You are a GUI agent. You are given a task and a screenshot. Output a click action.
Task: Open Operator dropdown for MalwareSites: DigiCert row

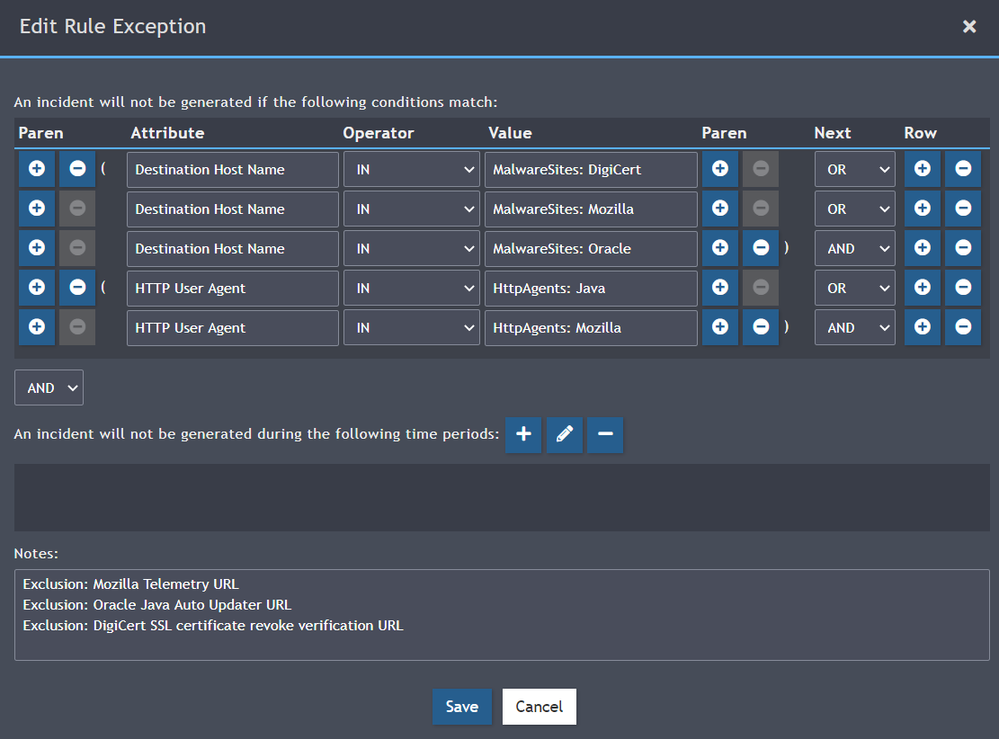[411, 170]
